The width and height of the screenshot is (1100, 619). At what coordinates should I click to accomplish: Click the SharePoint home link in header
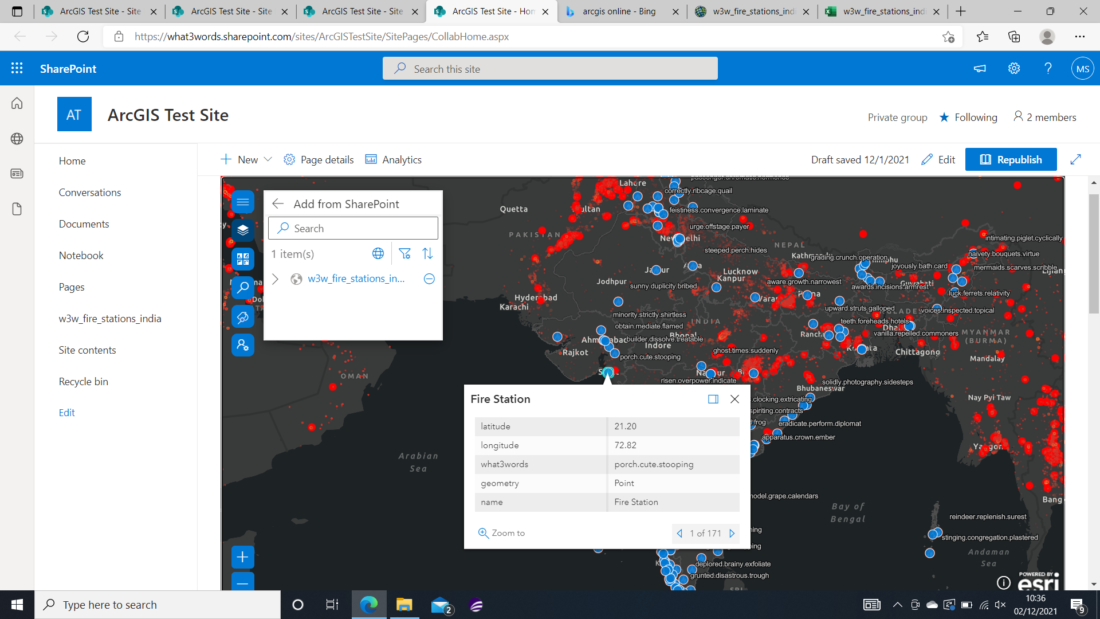pyautogui.click(x=68, y=69)
